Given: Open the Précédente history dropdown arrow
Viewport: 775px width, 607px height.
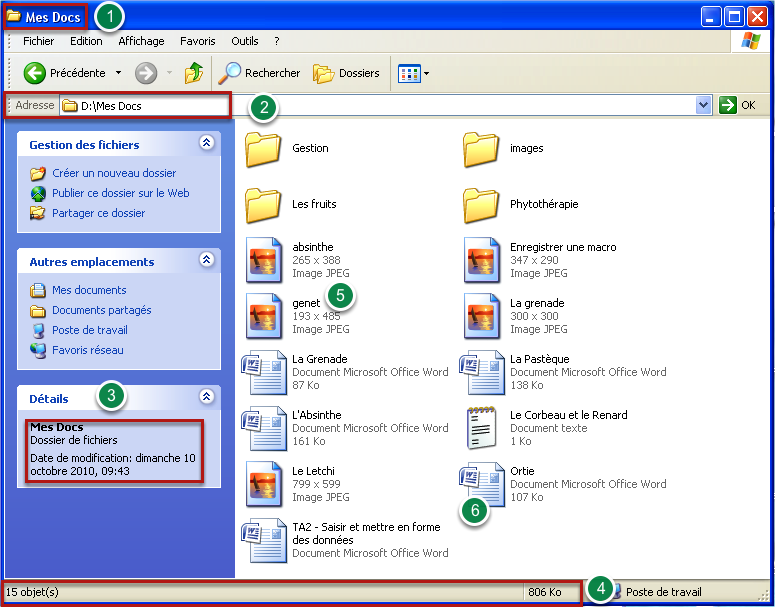Looking at the screenshot, I should (119, 73).
